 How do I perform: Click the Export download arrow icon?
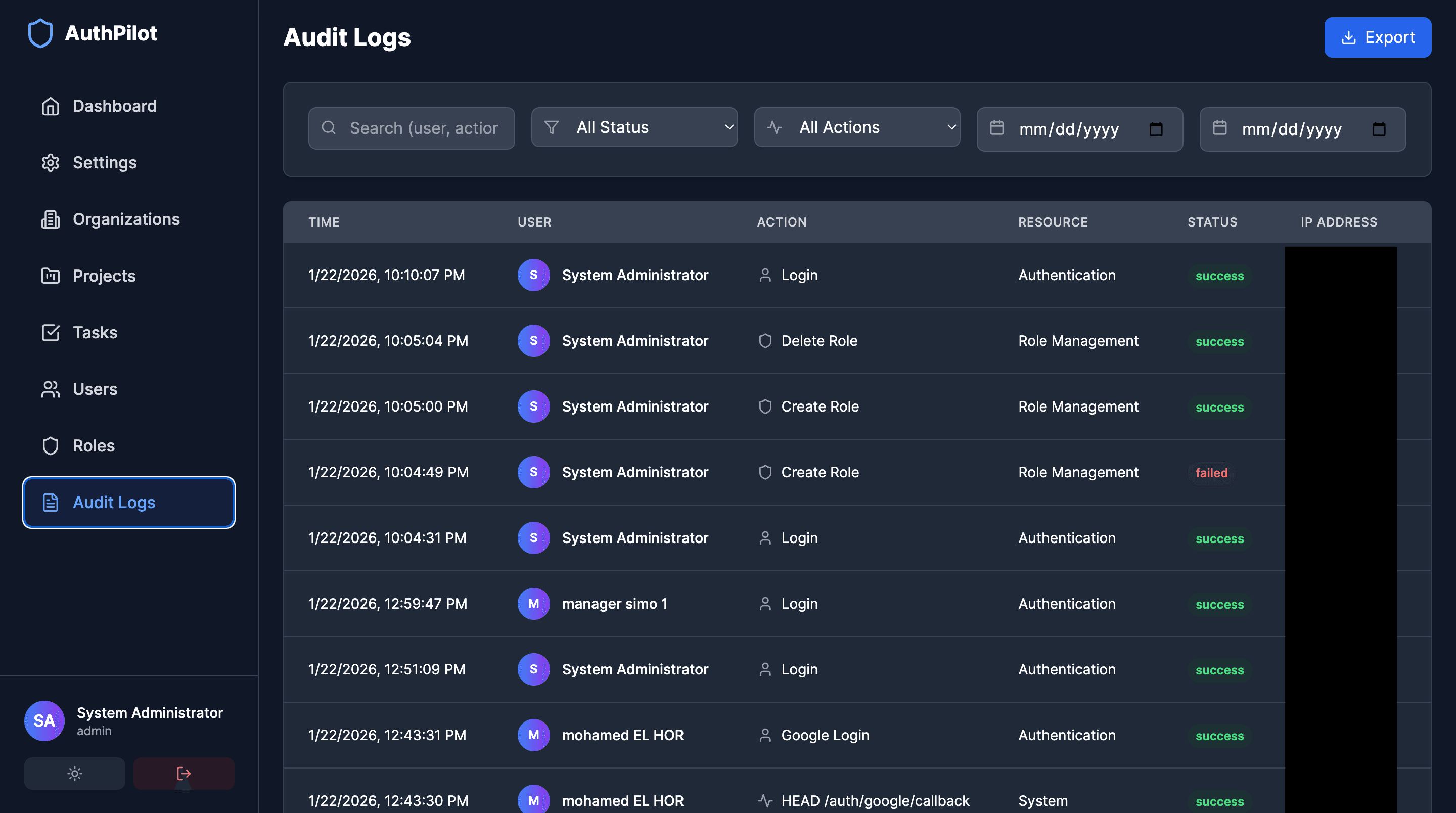click(1350, 37)
